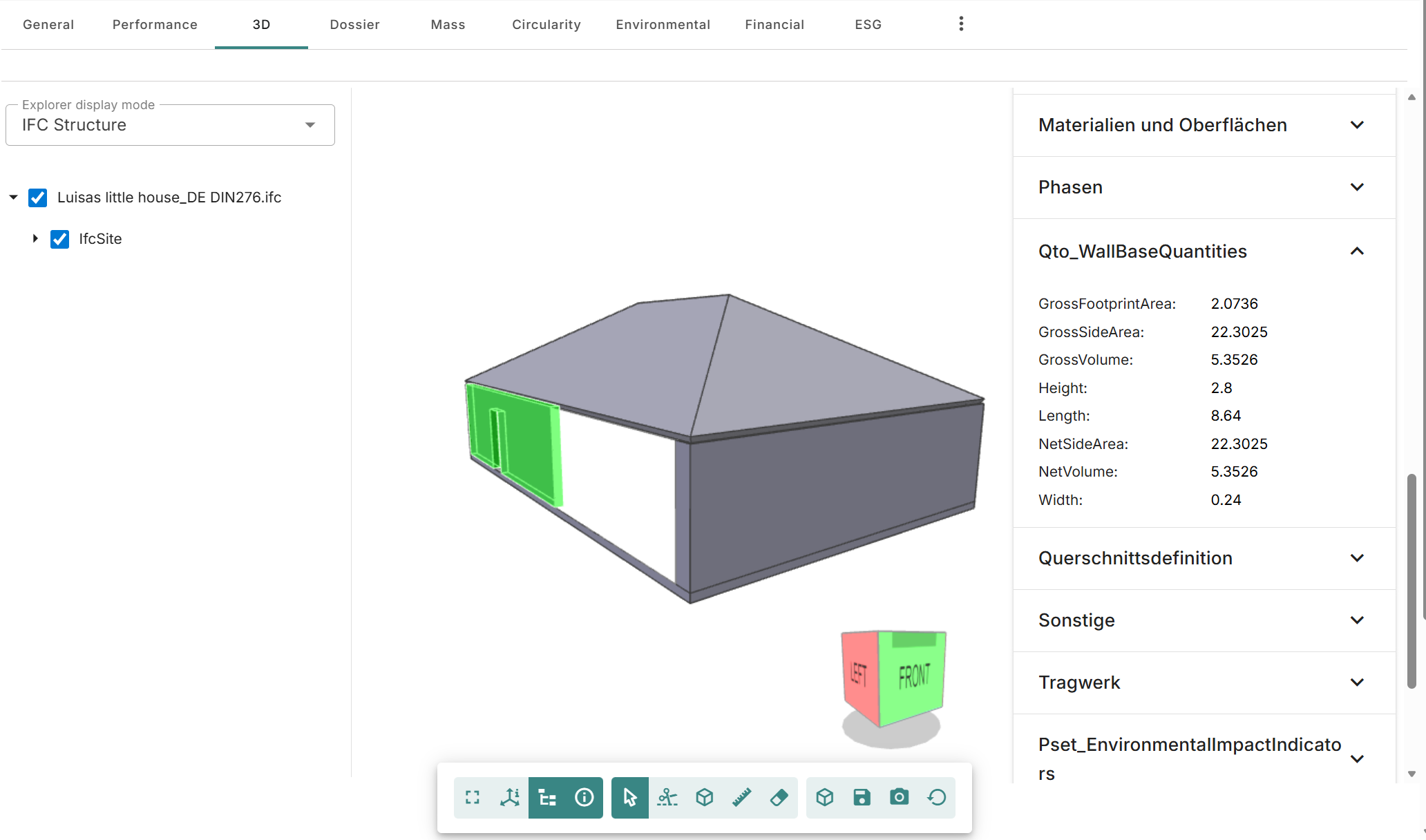Screen dimensions: 1426x840
Task: Uncheck the Luisas little house IFC file
Action: [x=37, y=198]
